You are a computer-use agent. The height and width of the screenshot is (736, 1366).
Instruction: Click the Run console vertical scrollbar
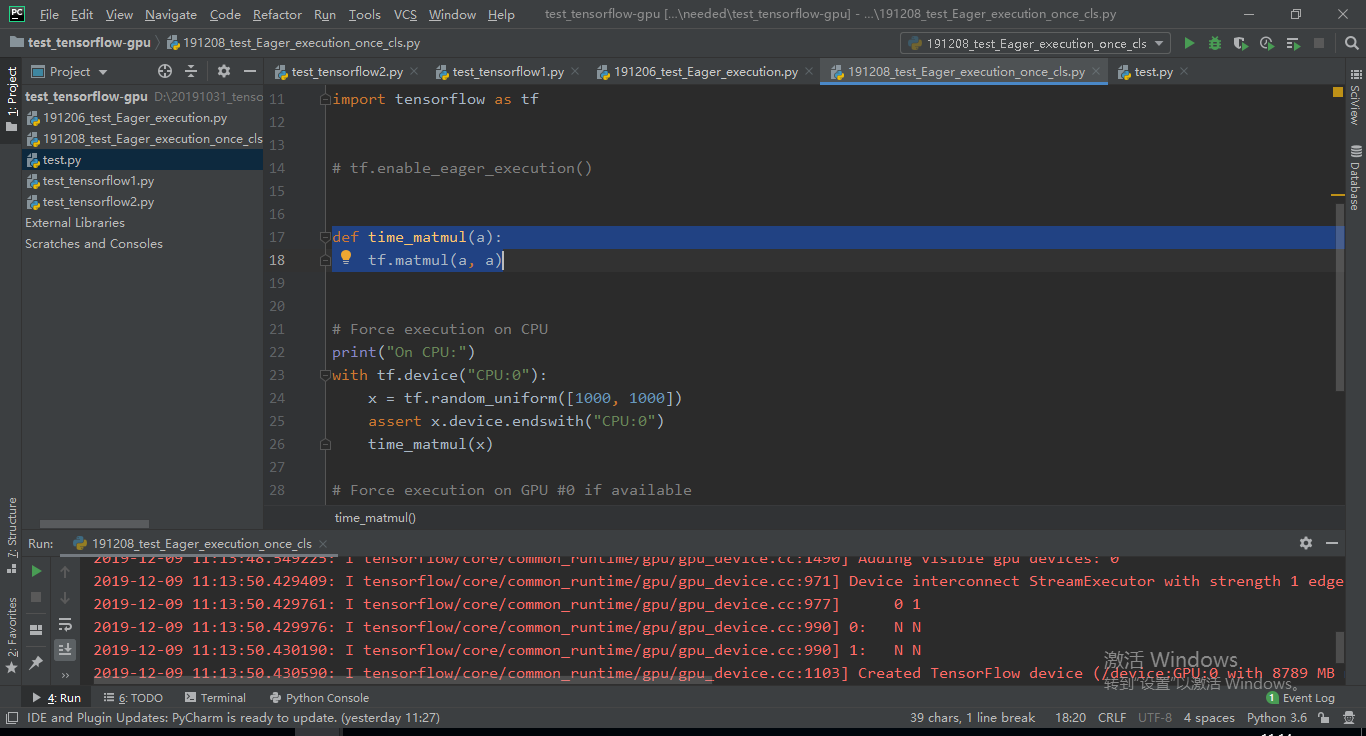(x=1340, y=648)
